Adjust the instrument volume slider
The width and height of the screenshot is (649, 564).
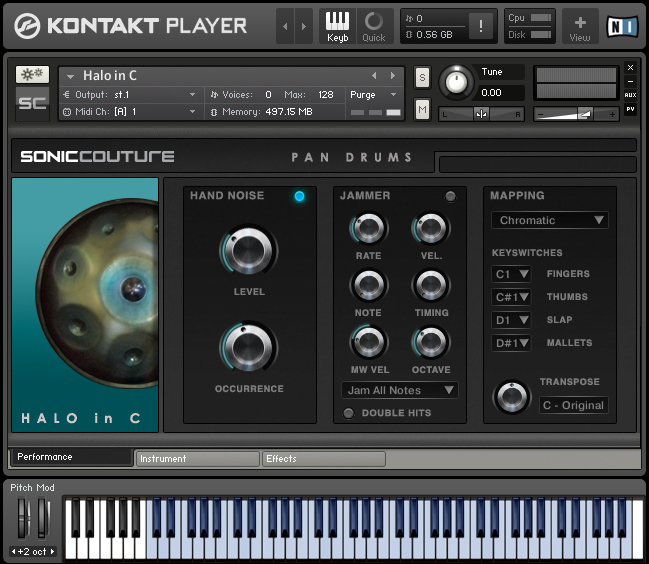click(576, 114)
